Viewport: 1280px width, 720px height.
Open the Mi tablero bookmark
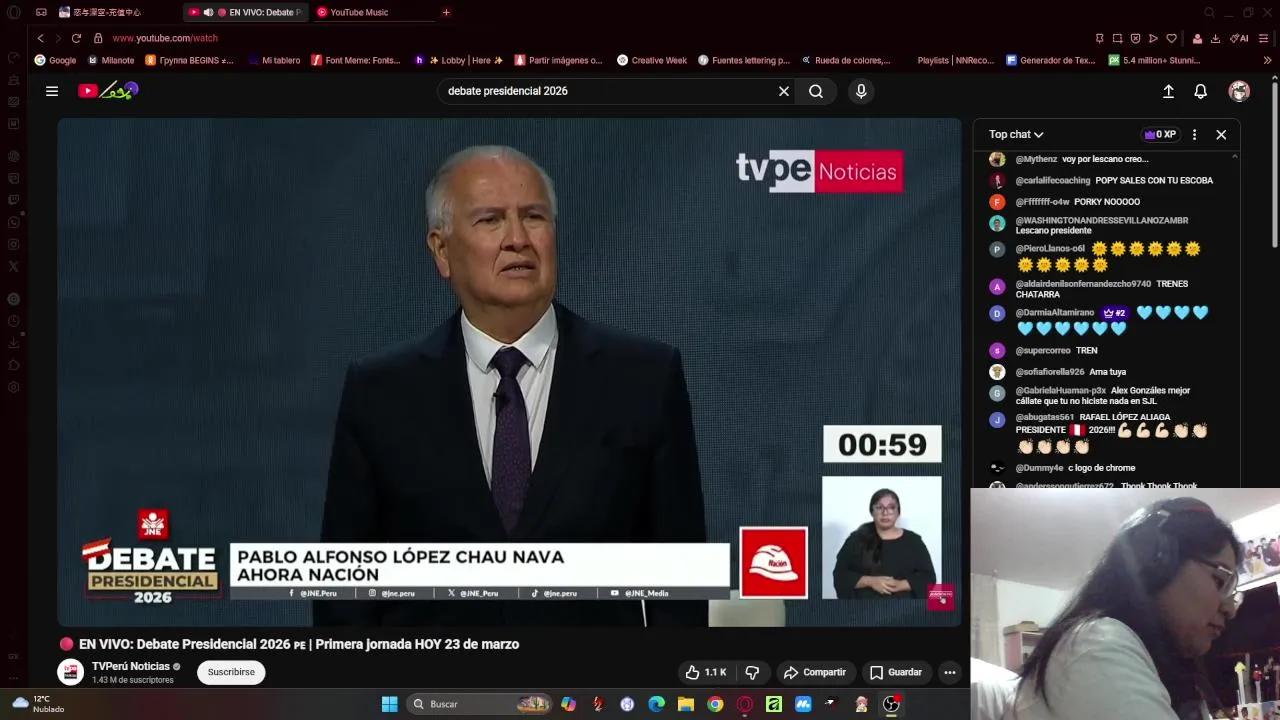[274, 60]
